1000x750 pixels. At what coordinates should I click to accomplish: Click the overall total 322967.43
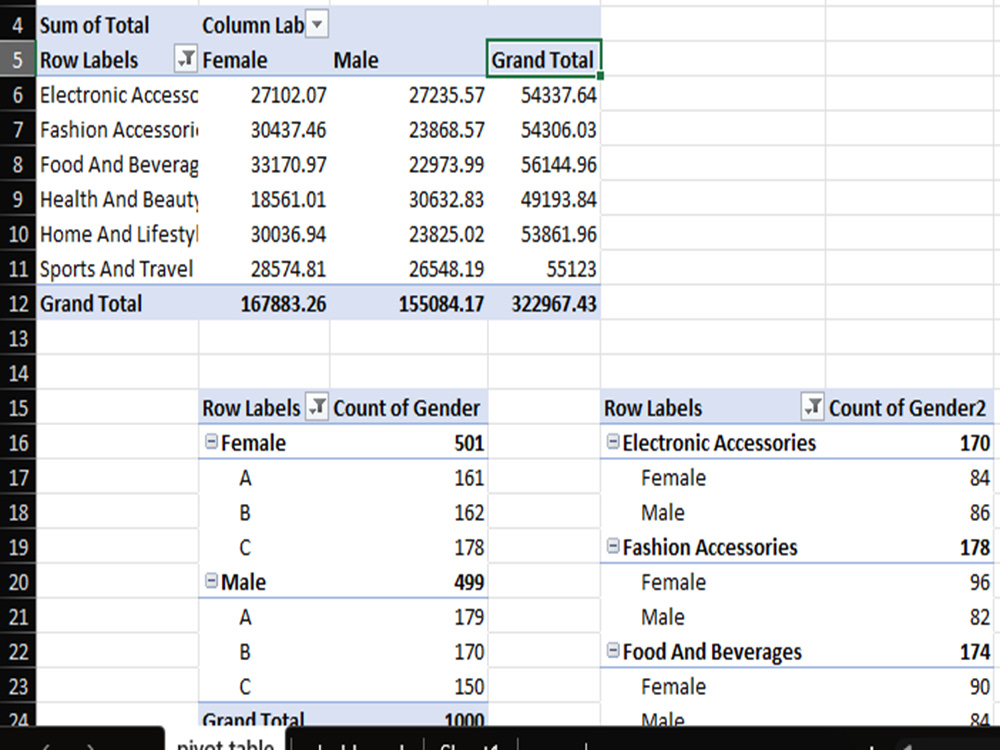(x=544, y=304)
